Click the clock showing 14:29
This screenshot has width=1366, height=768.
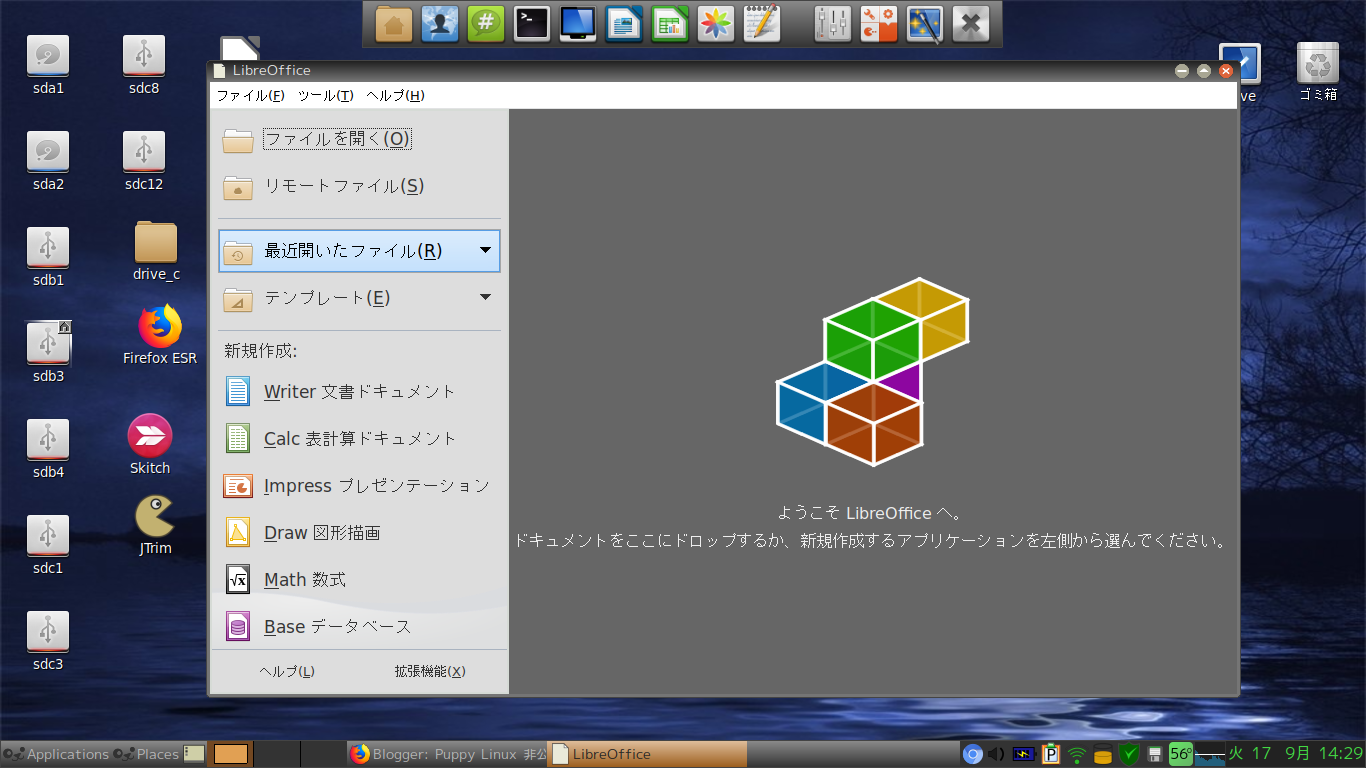coord(1339,754)
